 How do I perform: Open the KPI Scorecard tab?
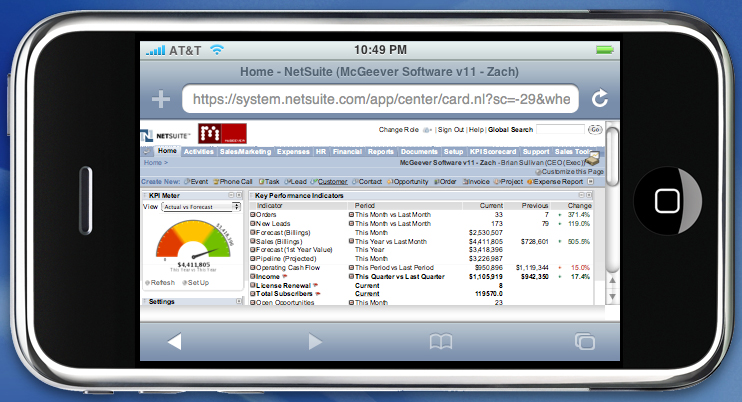point(493,152)
